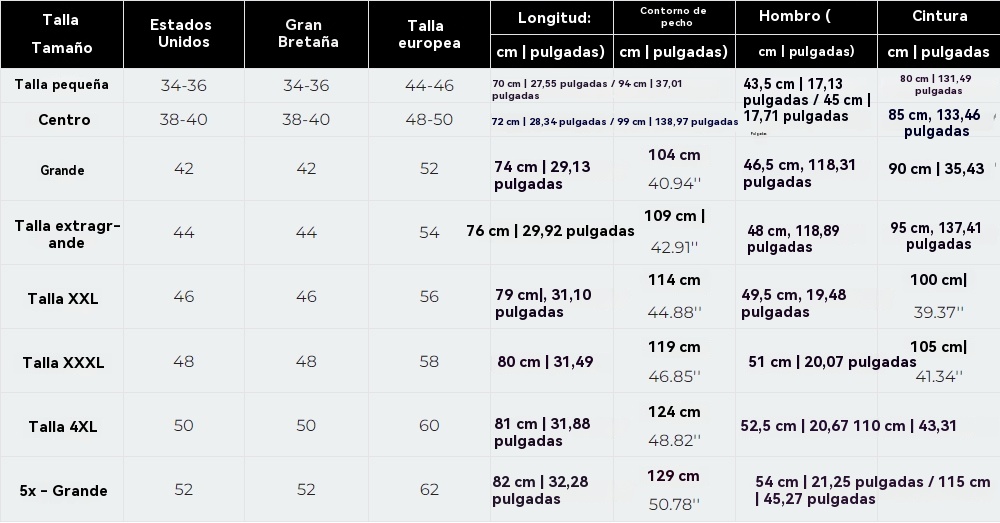
Task: Select the "Centro" size row label
Action: click(x=64, y=120)
